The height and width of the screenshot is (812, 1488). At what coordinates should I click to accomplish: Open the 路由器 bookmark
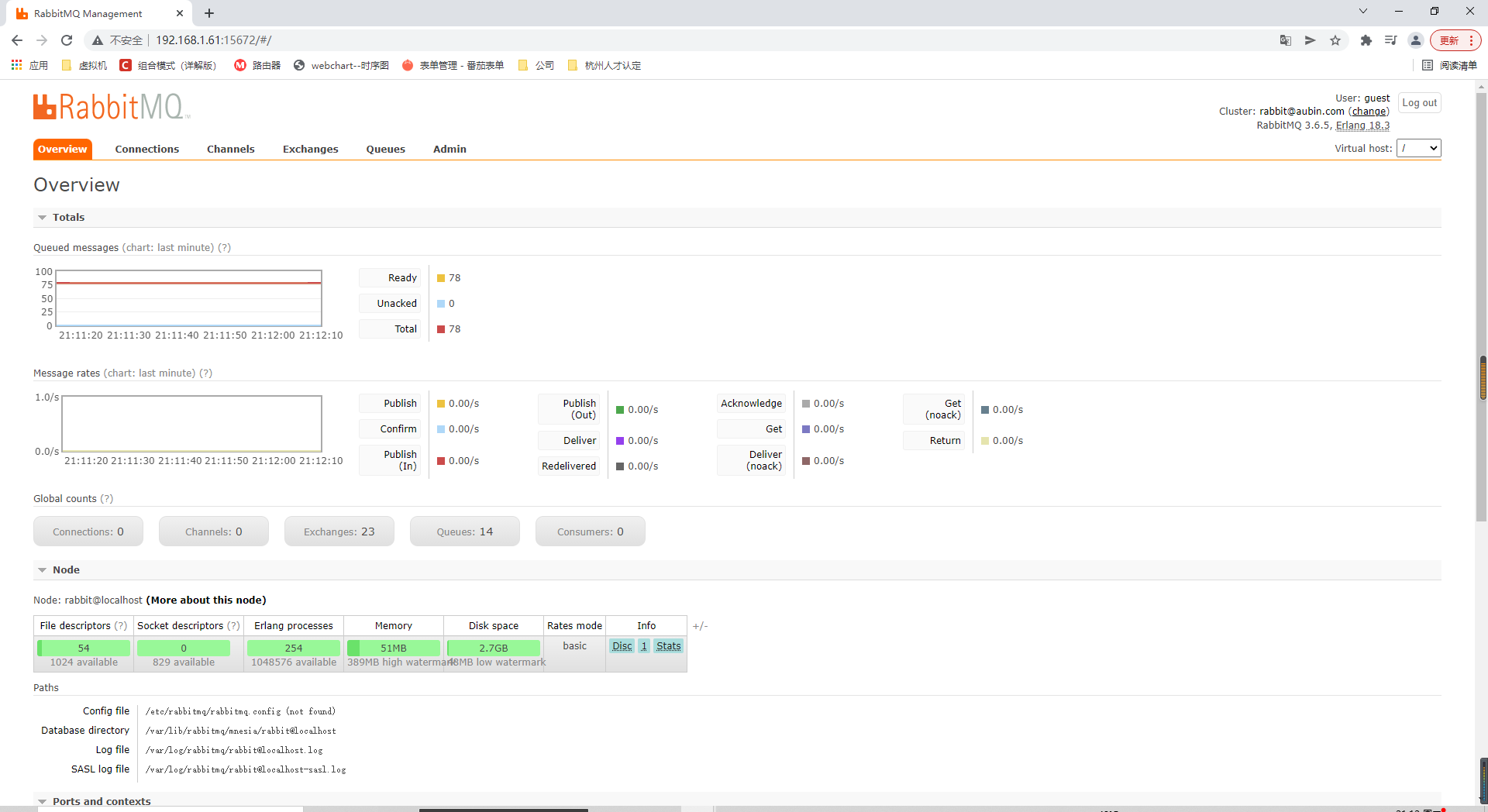click(x=257, y=65)
